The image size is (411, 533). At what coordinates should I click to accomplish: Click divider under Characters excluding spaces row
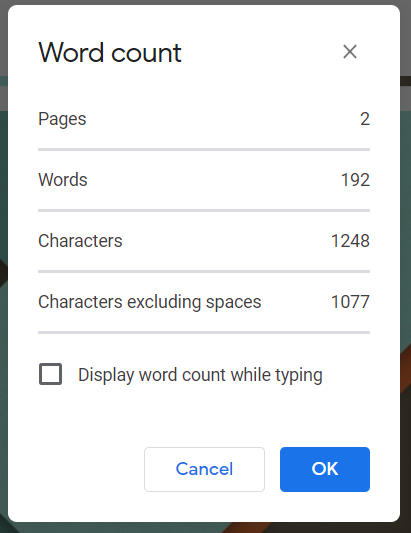[x=204, y=332]
